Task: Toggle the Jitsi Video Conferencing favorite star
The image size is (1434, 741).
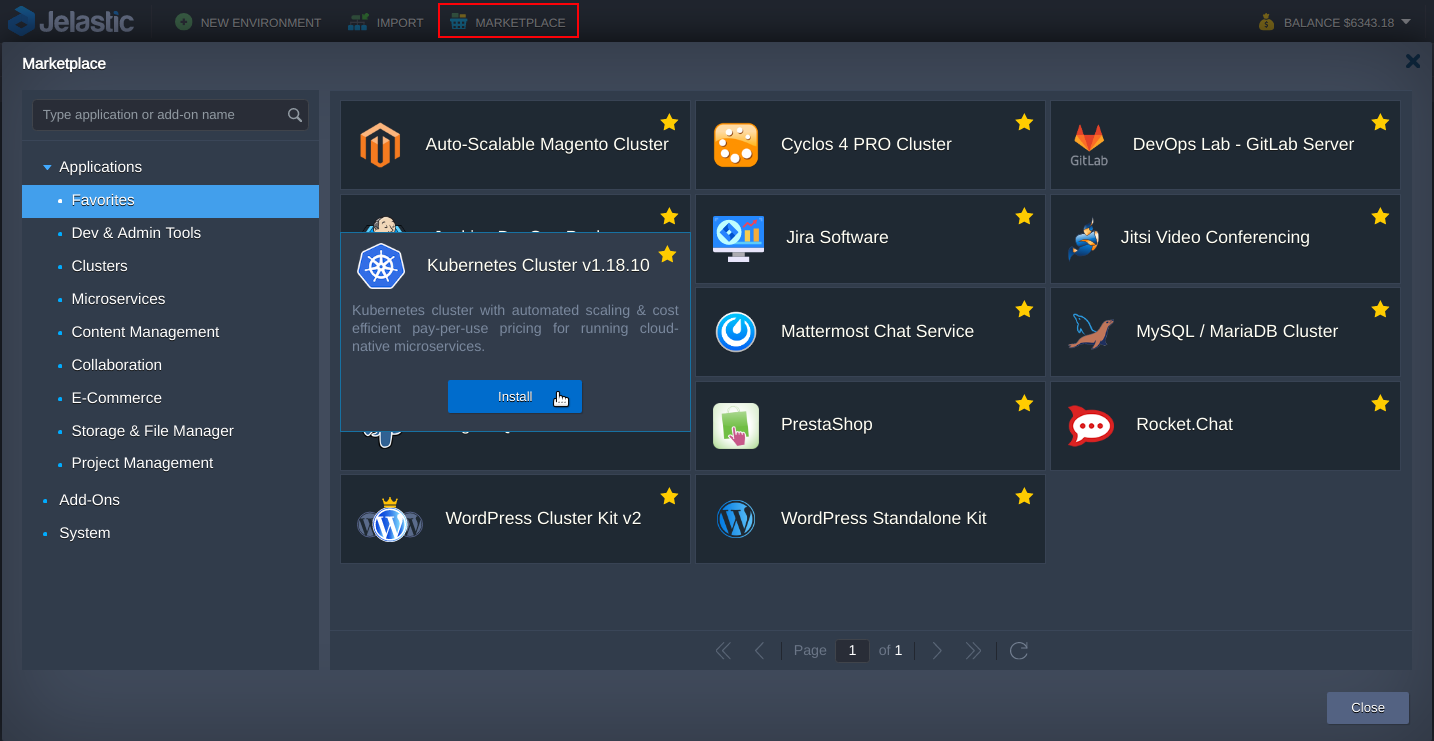Action: [1380, 216]
